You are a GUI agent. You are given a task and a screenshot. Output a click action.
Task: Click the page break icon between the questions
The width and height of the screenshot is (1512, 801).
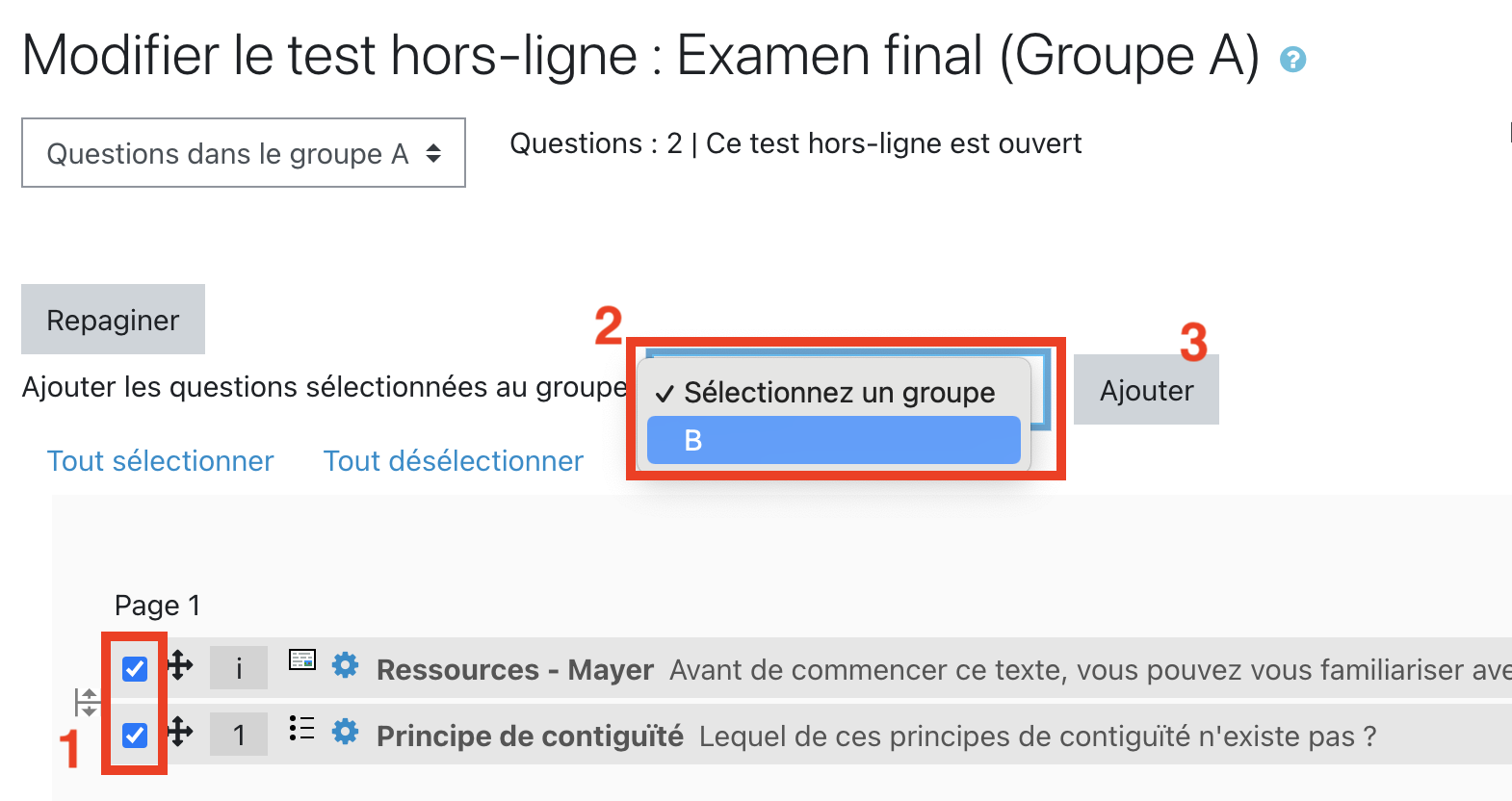pyautogui.click(x=87, y=702)
